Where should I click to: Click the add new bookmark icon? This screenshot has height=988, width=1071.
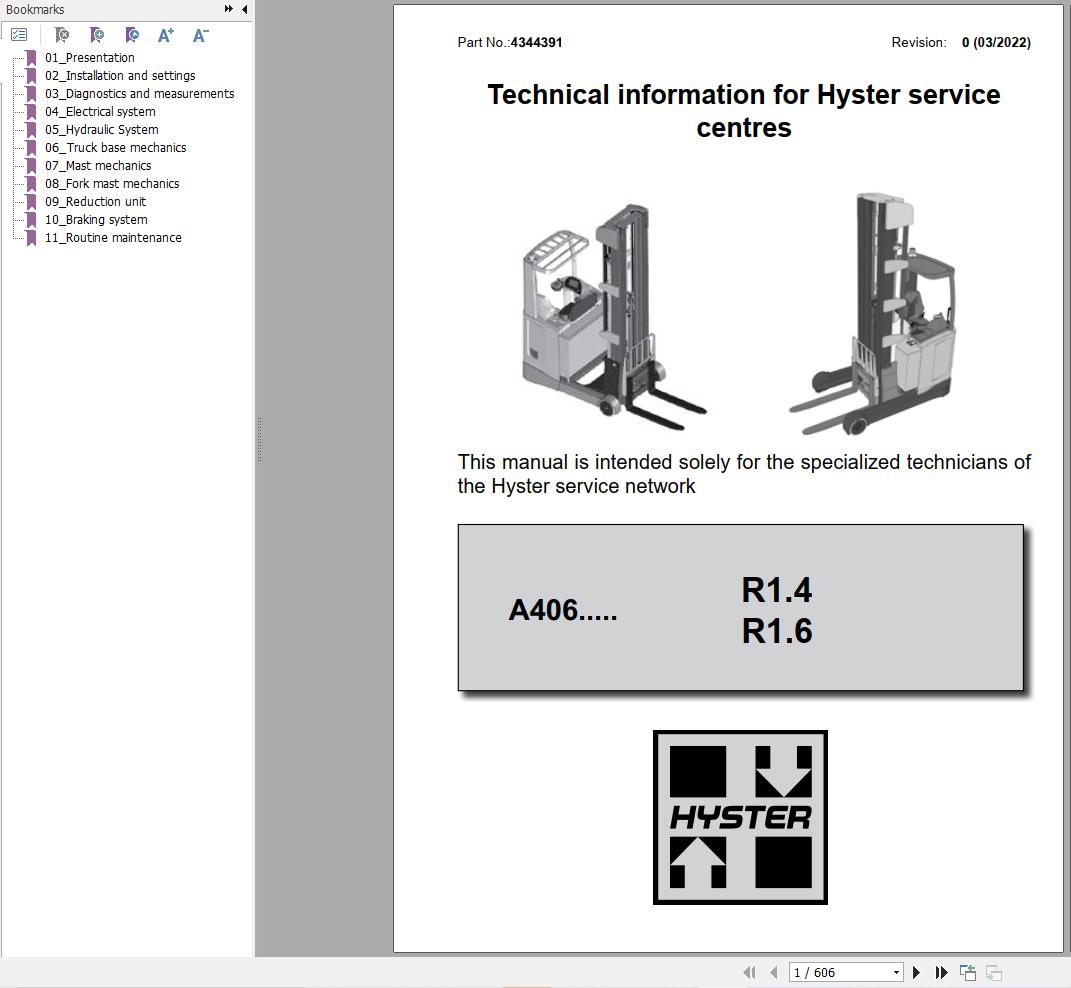(x=97, y=34)
